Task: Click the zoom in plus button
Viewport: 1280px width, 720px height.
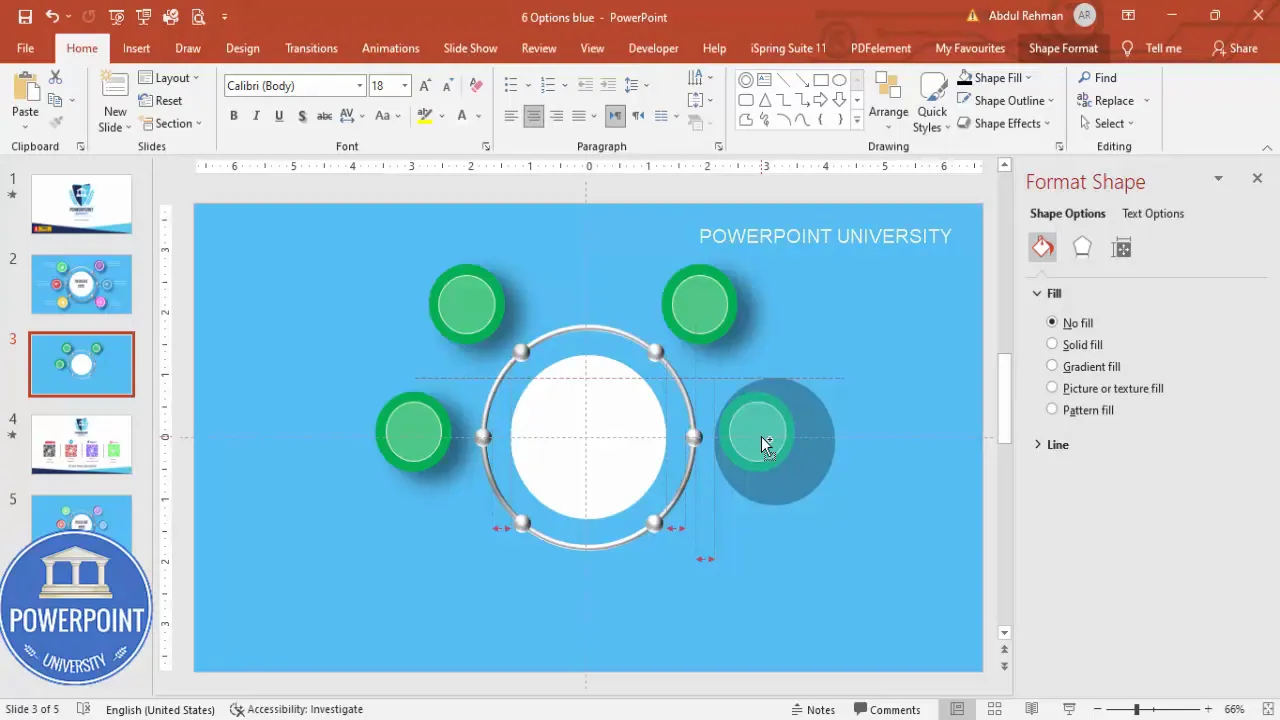Action: coord(1208,709)
